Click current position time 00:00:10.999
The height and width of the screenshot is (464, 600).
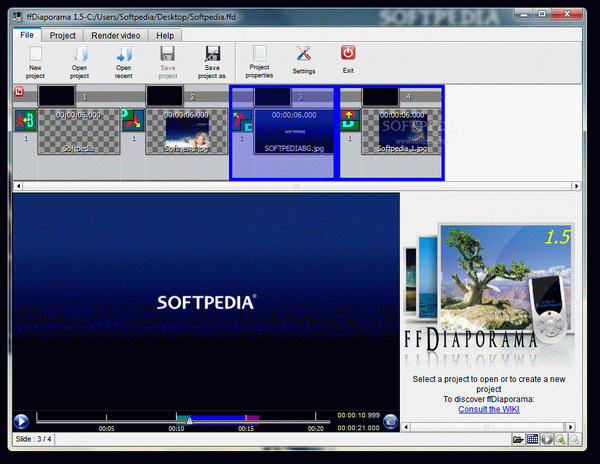point(358,415)
